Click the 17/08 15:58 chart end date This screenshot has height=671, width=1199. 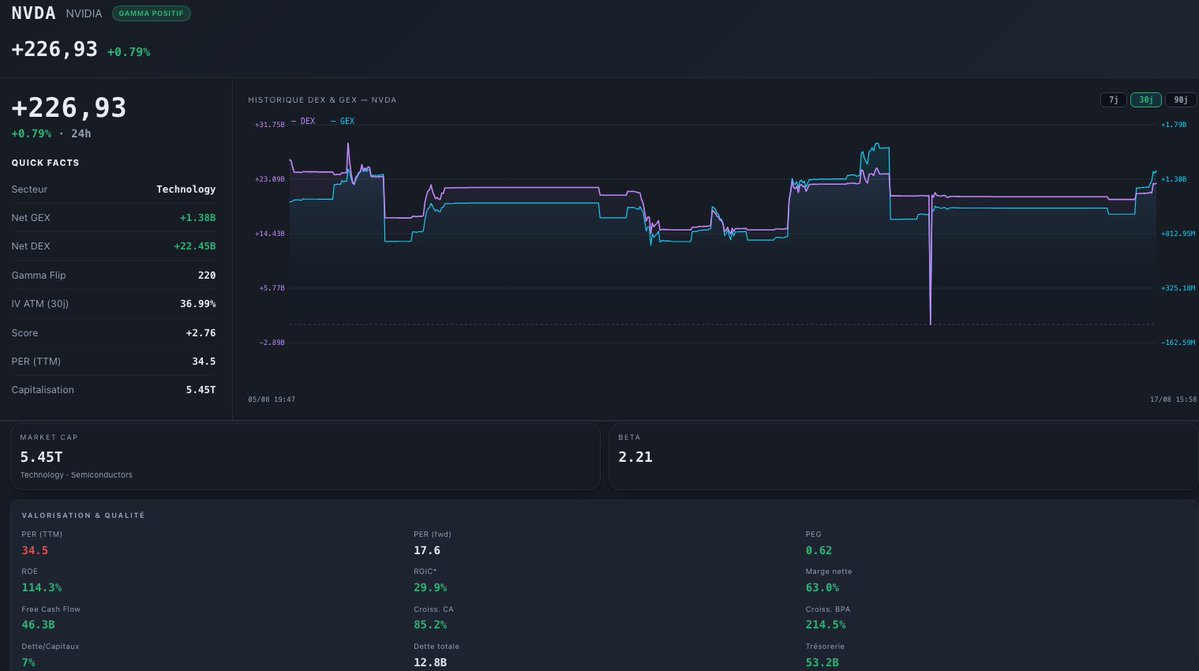(x=1174, y=400)
